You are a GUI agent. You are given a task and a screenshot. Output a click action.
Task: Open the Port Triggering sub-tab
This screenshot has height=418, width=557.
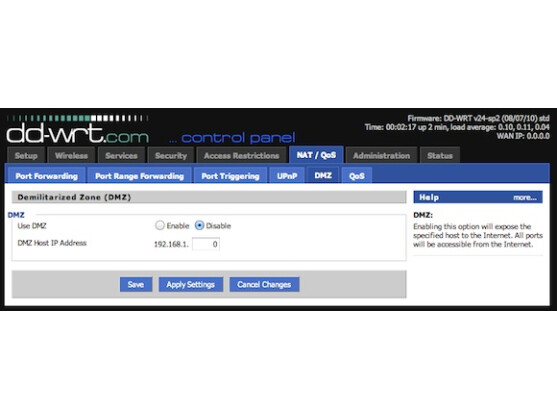click(x=230, y=176)
